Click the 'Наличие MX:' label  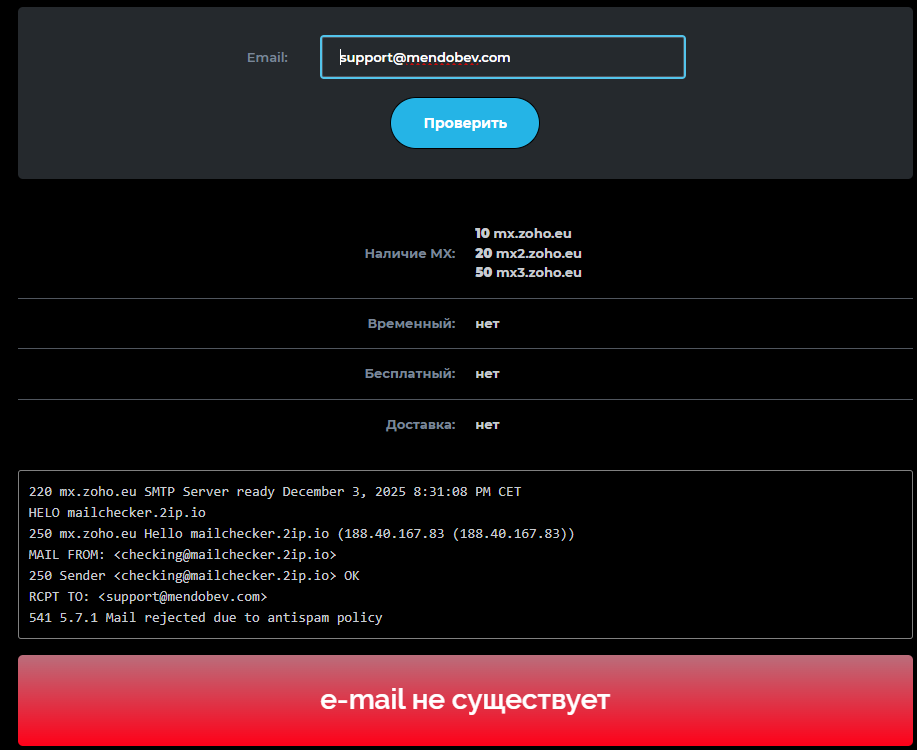coord(409,253)
